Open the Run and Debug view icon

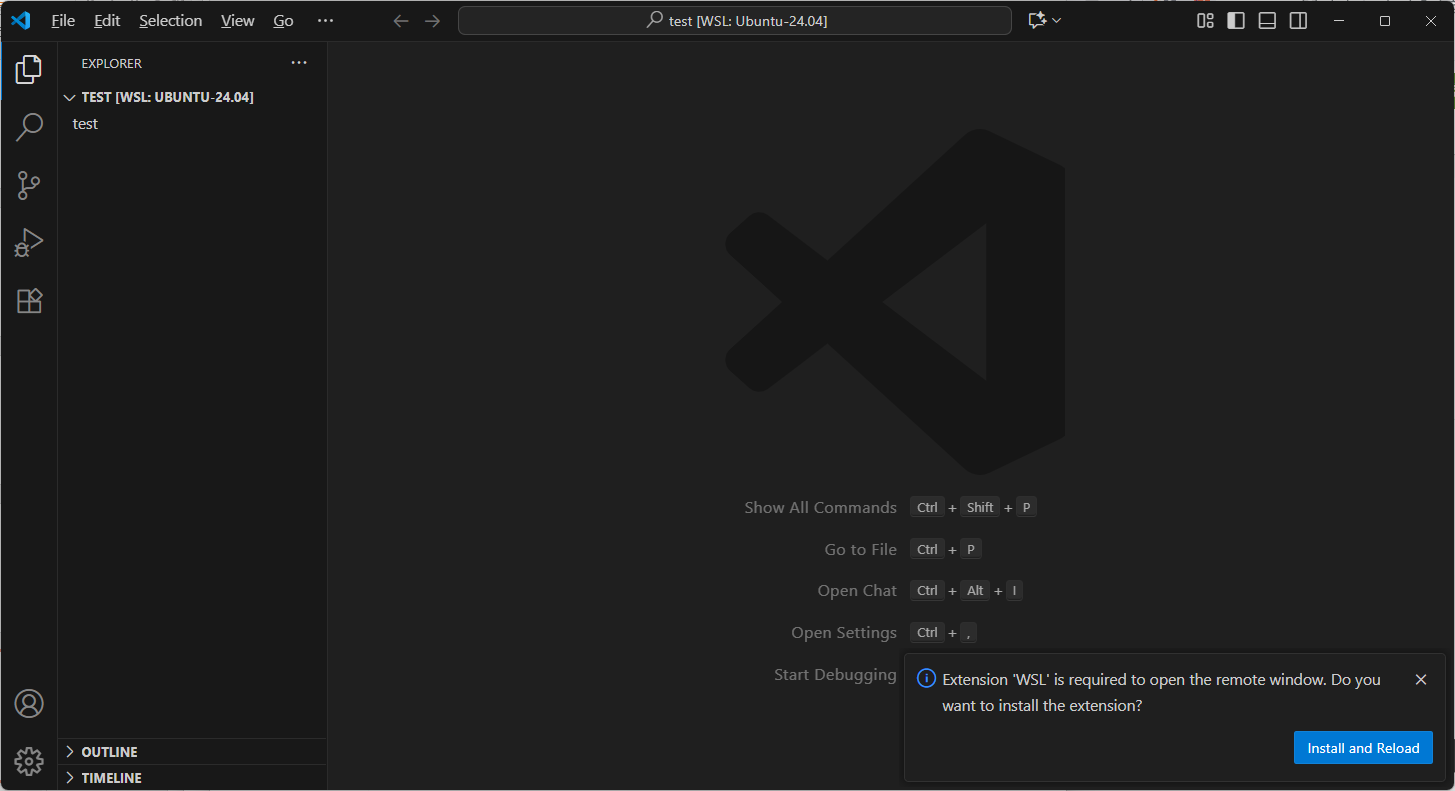click(x=29, y=243)
